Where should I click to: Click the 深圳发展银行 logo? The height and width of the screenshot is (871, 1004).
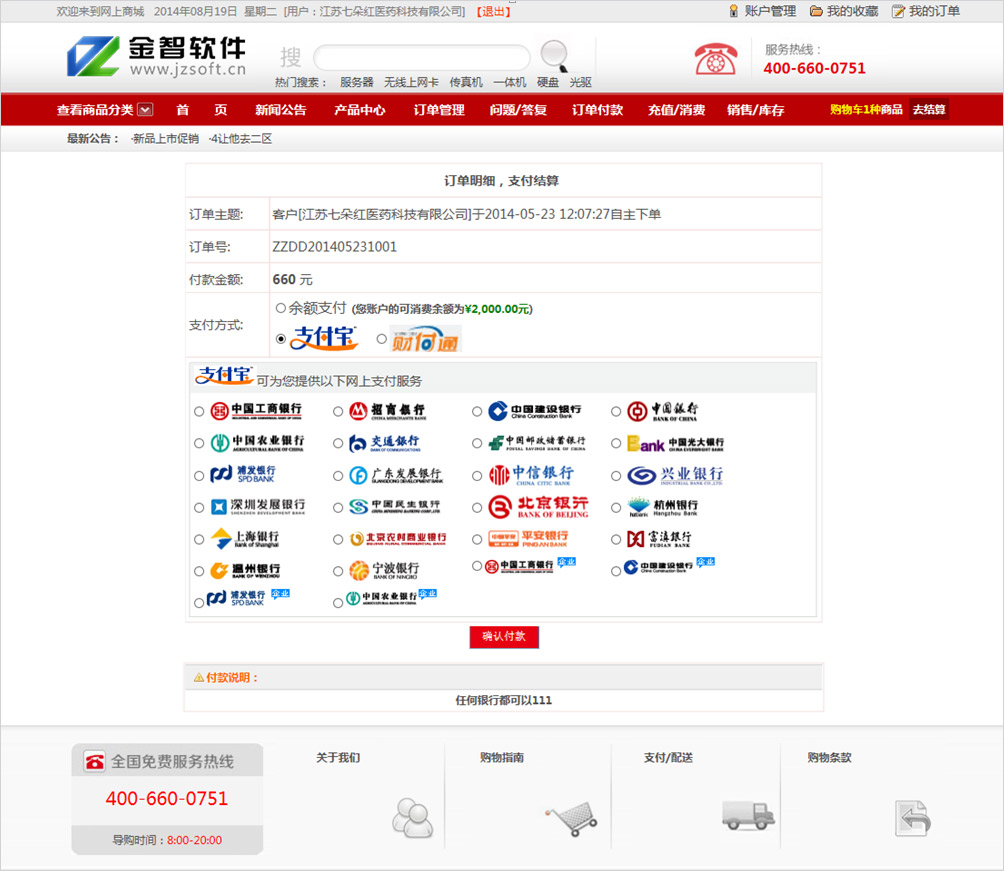tap(258, 507)
